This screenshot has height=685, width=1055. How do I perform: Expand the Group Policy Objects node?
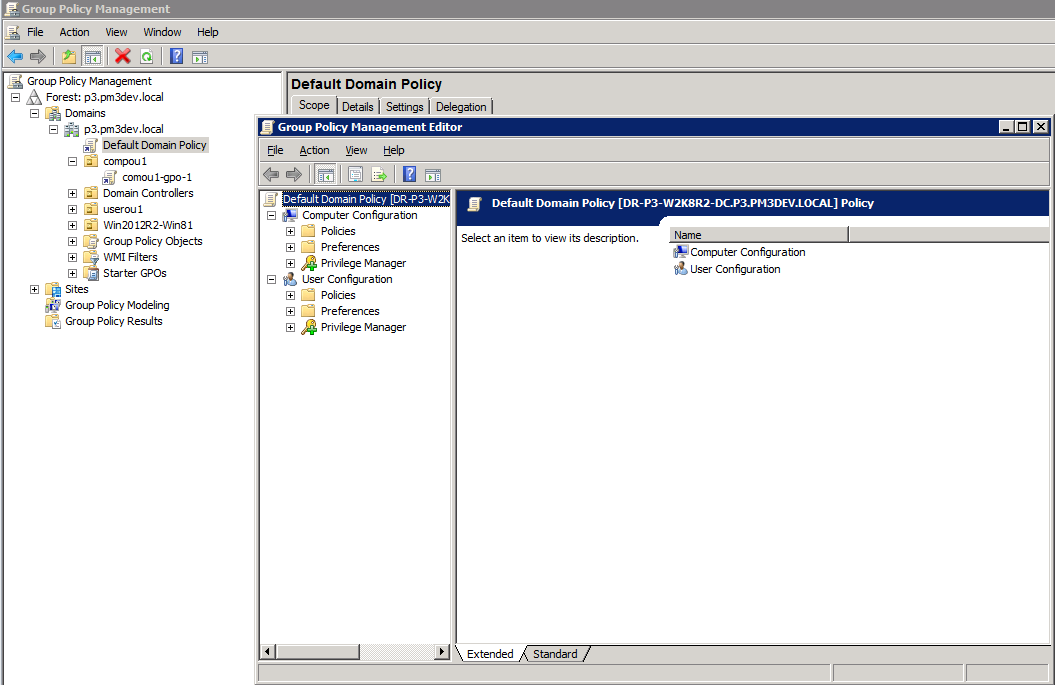[x=73, y=242]
